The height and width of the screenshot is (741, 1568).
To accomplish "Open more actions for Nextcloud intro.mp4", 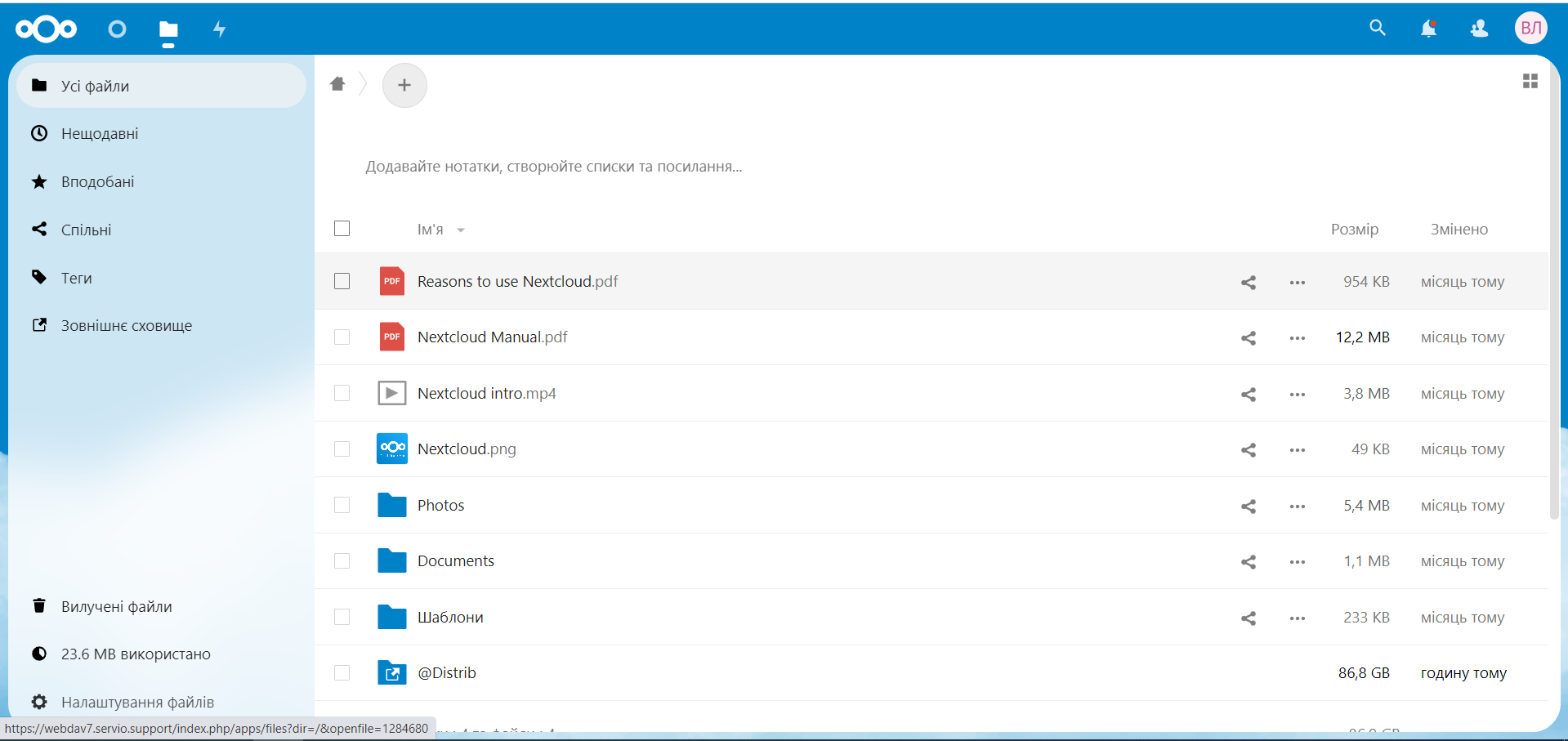I will (x=1297, y=395).
